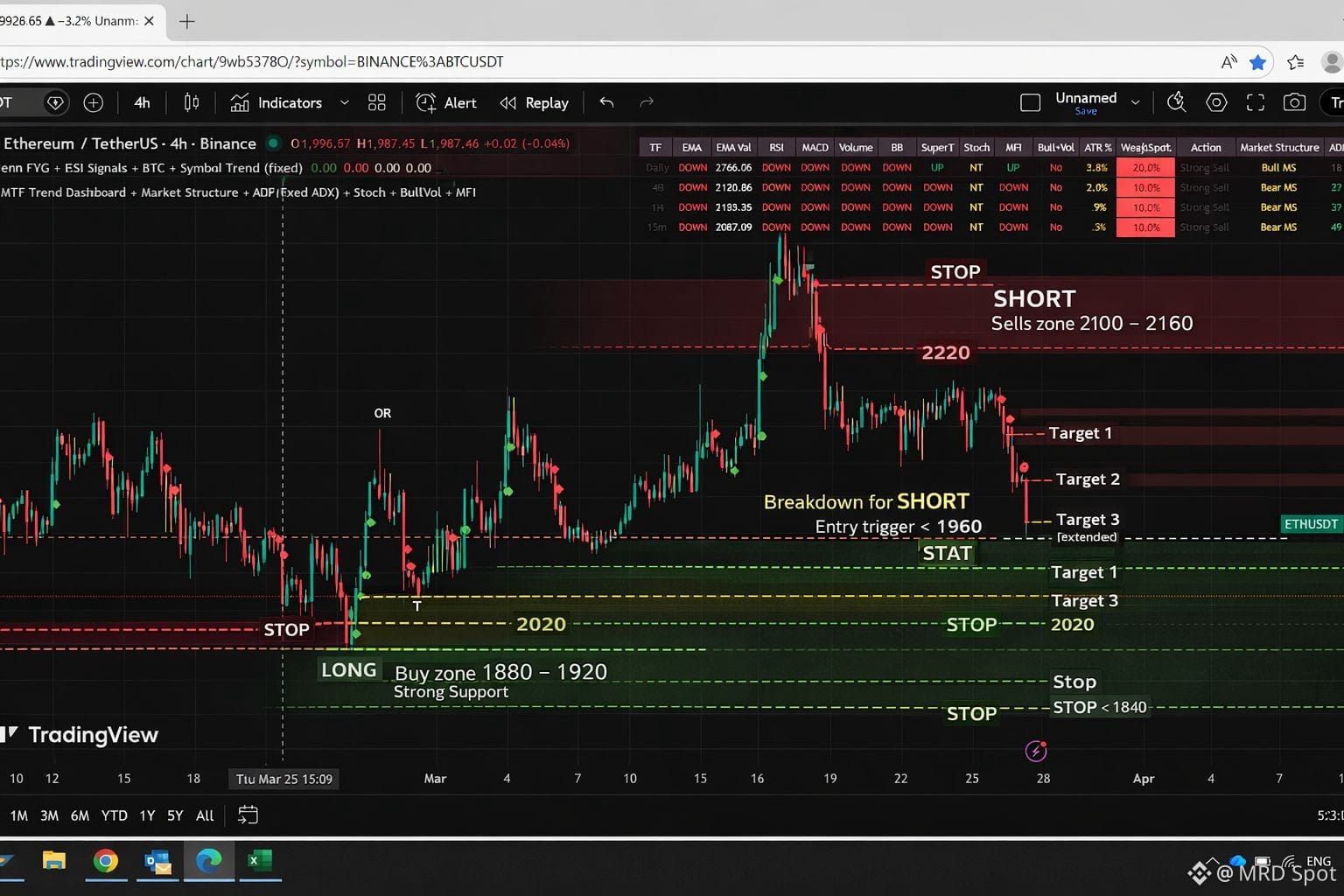
Task: Click the 'Sells zone 2100 – 2160' label
Action: pyautogui.click(x=1092, y=324)
